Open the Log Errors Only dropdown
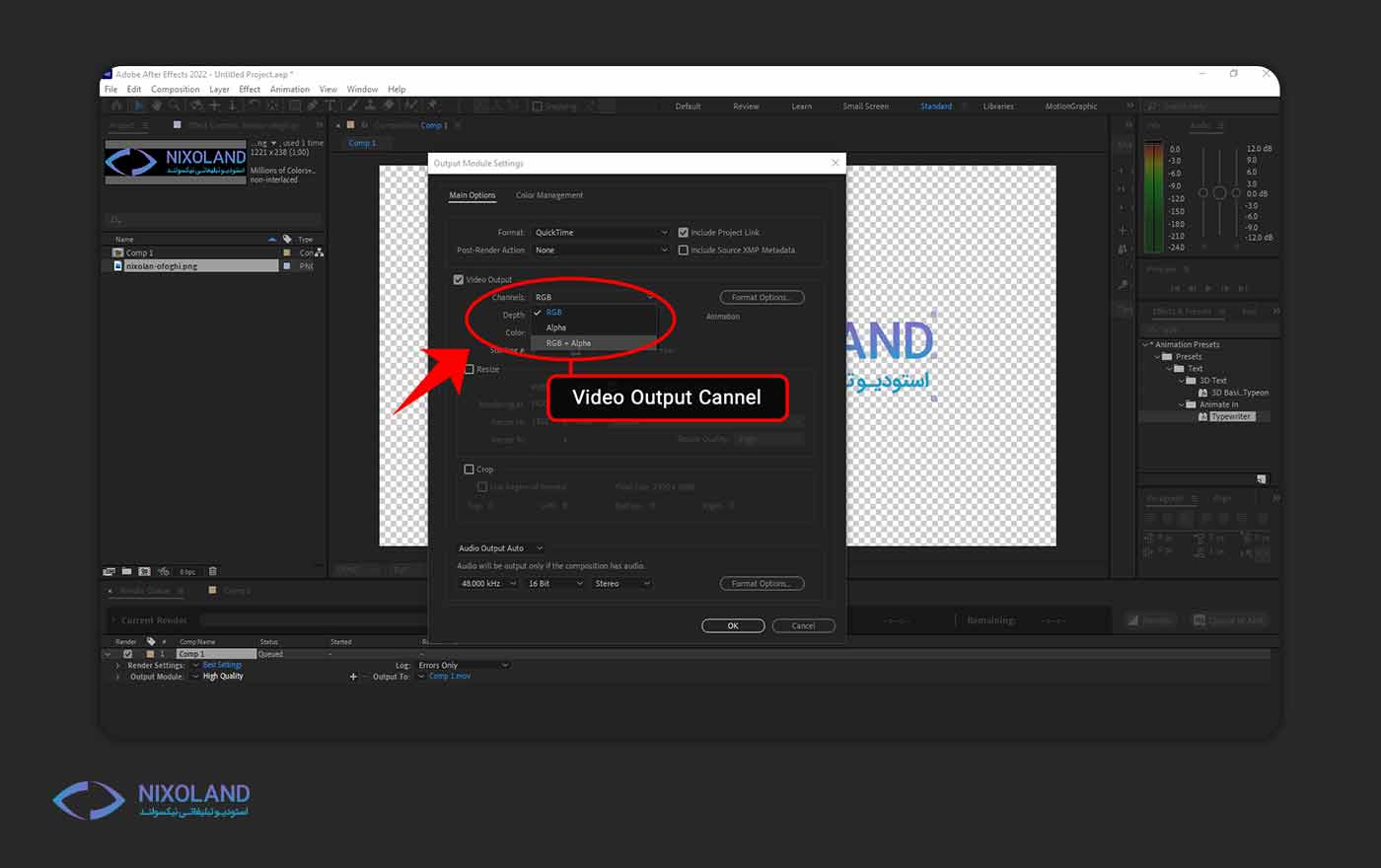1381x868 pixels. click(463, 666)
